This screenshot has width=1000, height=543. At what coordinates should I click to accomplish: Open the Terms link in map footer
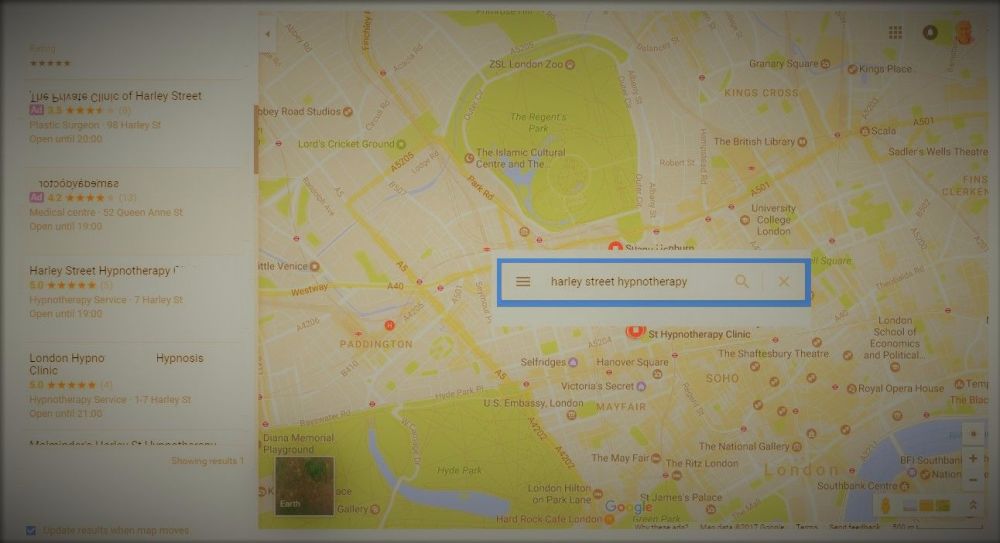point(806,527)
